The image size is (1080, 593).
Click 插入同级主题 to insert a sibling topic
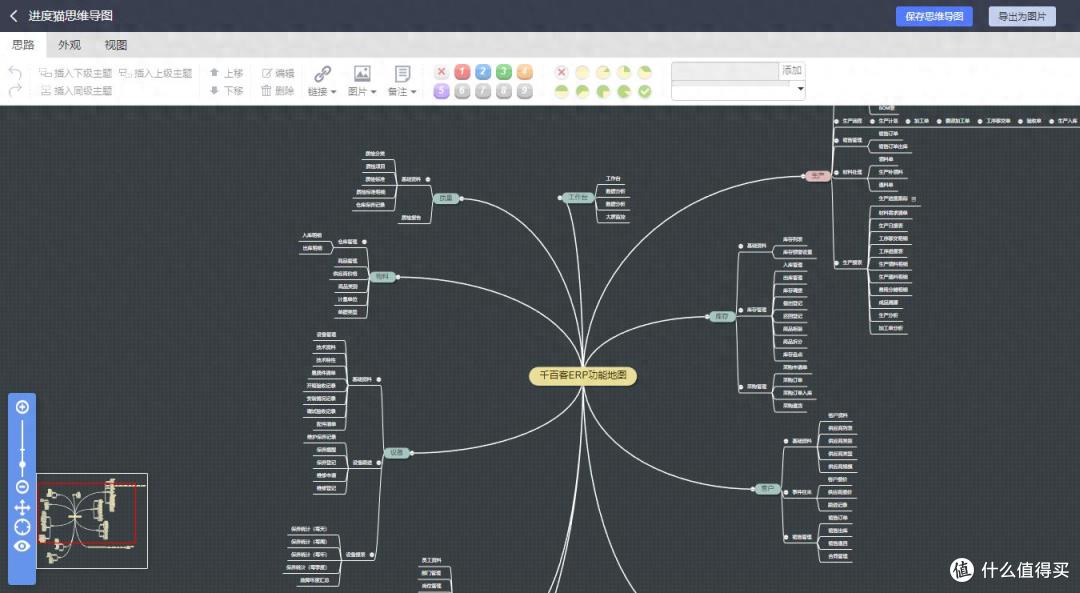click(x=76, y=91)
